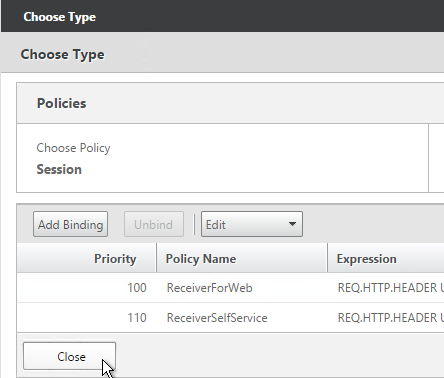The height and width of the screenshot is (378, 444).
Task: Click the Choose Policy label
Action: pyautogui.click(x=73, y=148)
